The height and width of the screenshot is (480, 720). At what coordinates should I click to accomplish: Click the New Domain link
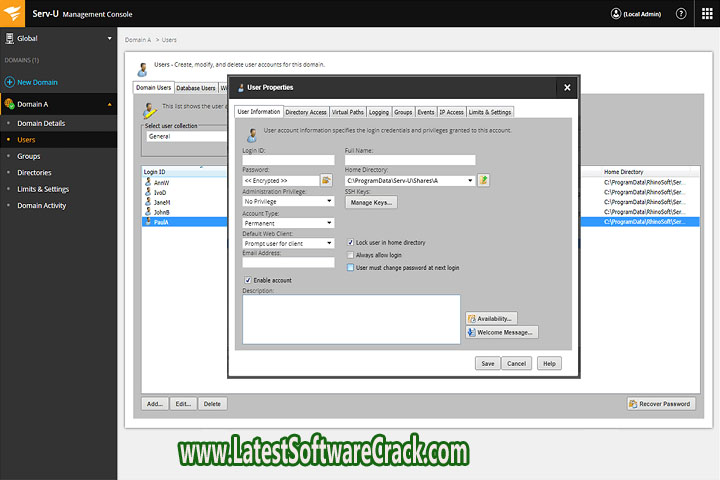pos(37,82)
